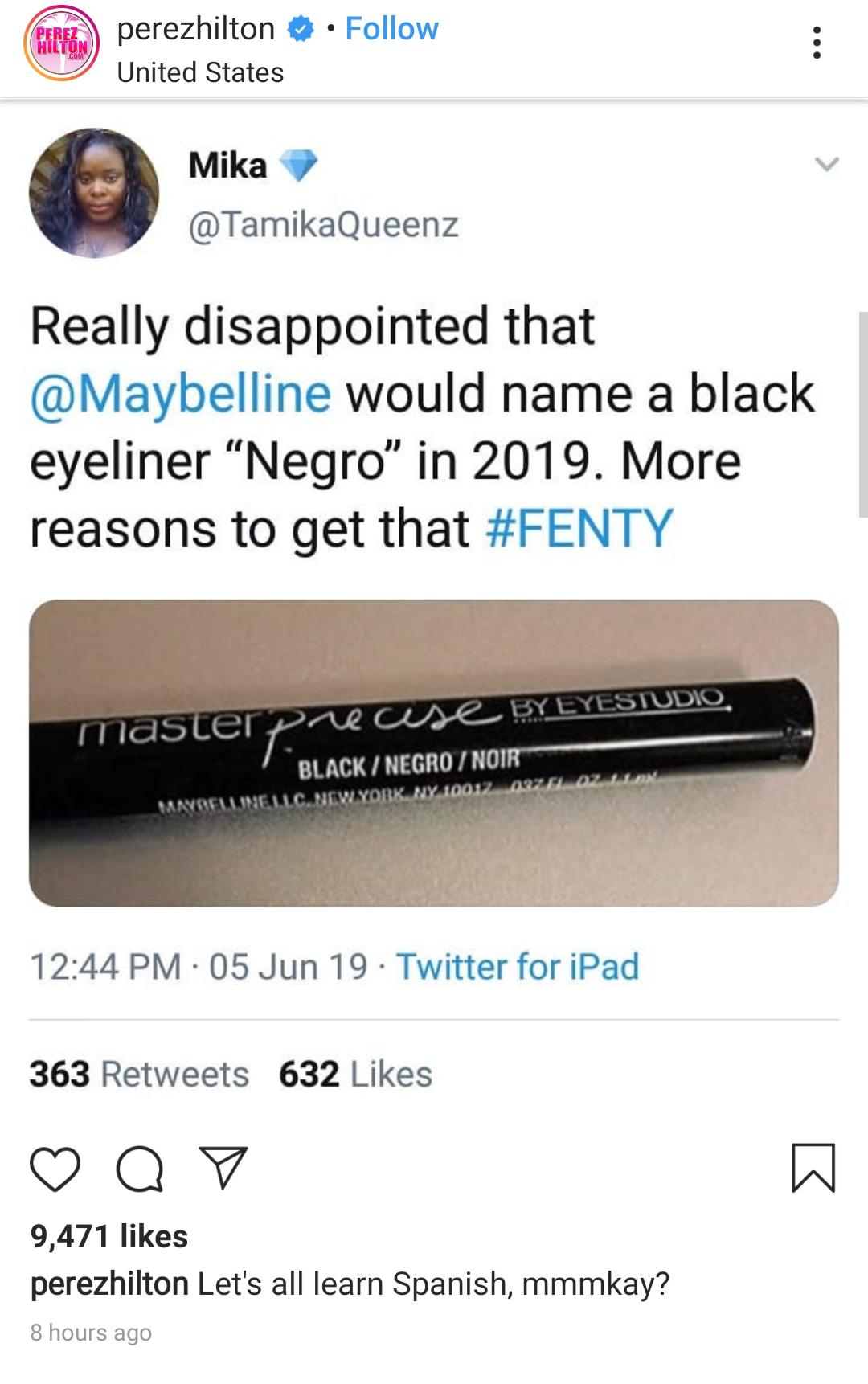This screenshot has height=1384, width=868.
Task: Follow the perezhilton account
Action: (391, 29)
